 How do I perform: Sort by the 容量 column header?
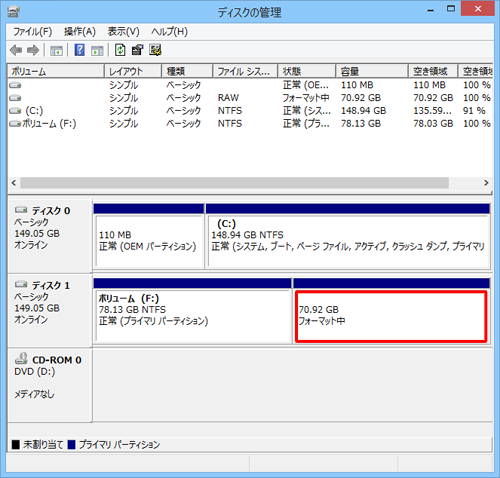tap(372, 71)
